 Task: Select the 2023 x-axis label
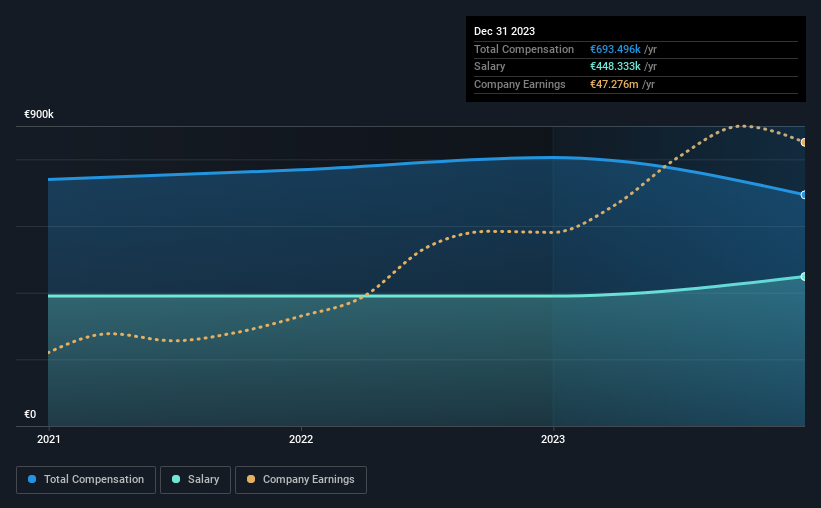[x=553, y=439]
